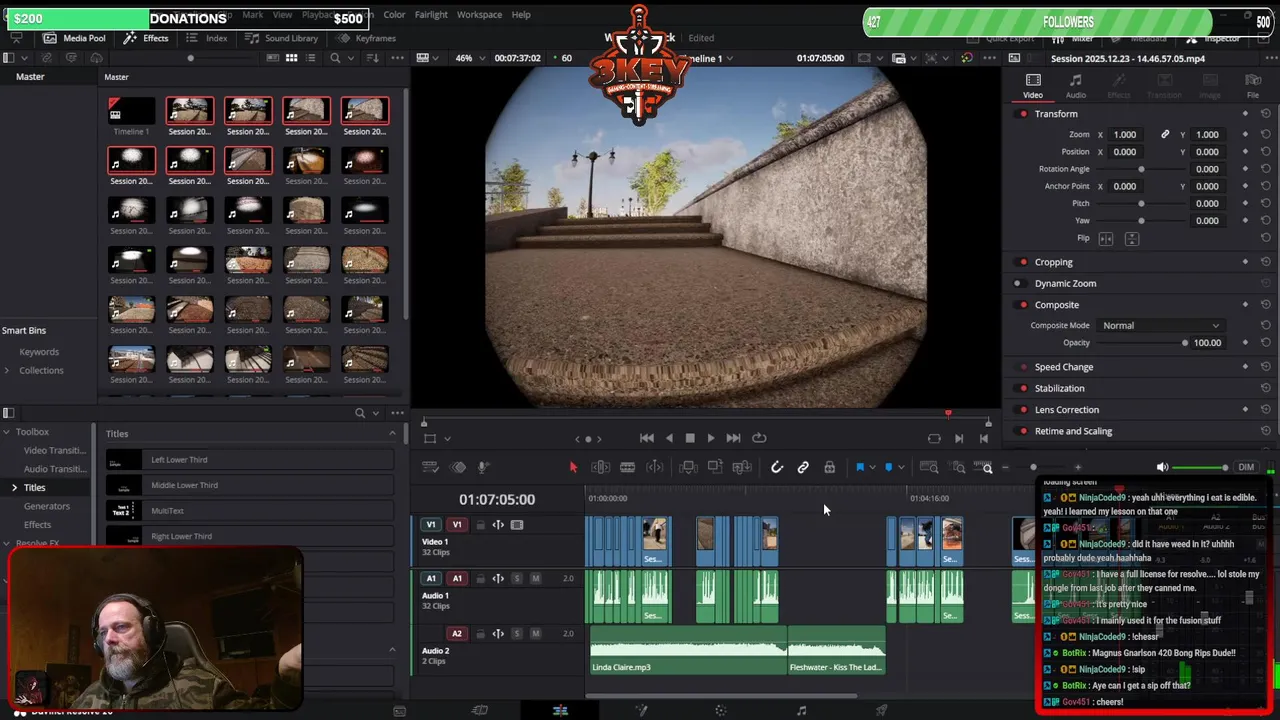Reset the Opacity value
1280x720 pixels.
1266,343
